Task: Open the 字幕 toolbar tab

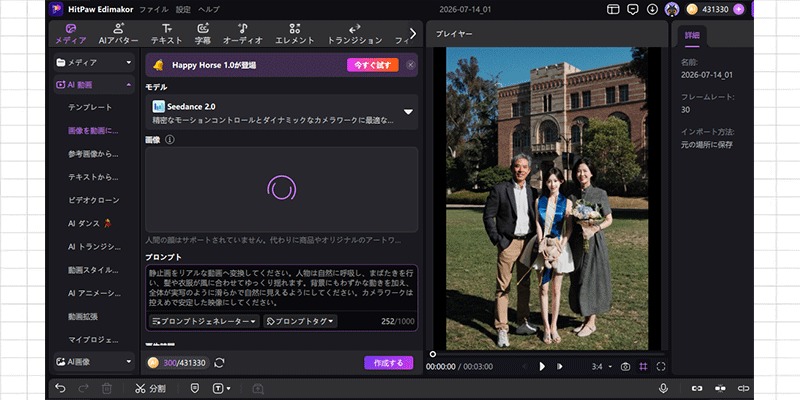Action: coord(203,34)
